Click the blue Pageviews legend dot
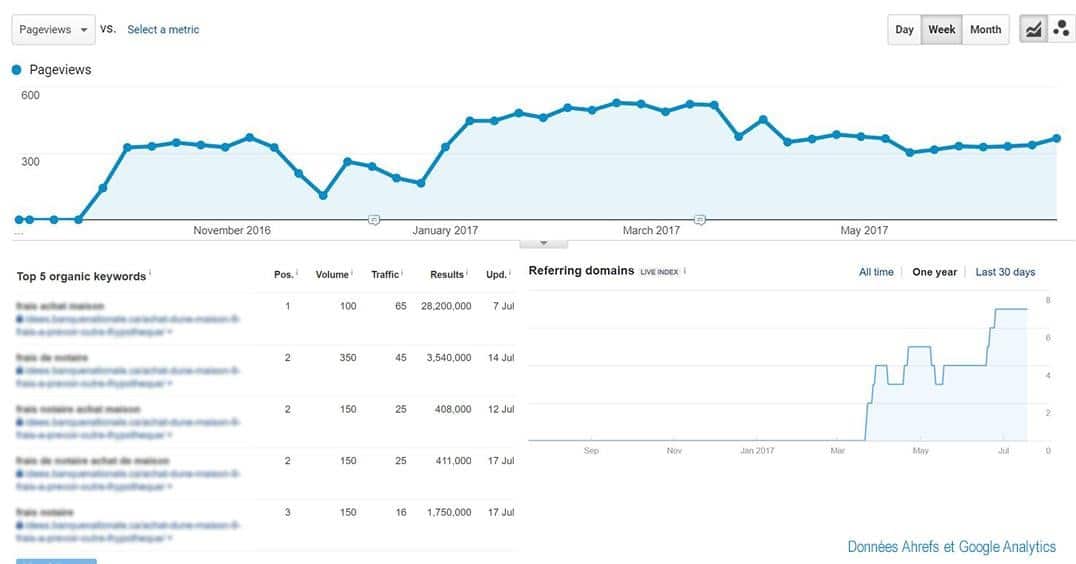 click(x=17, y=70)
